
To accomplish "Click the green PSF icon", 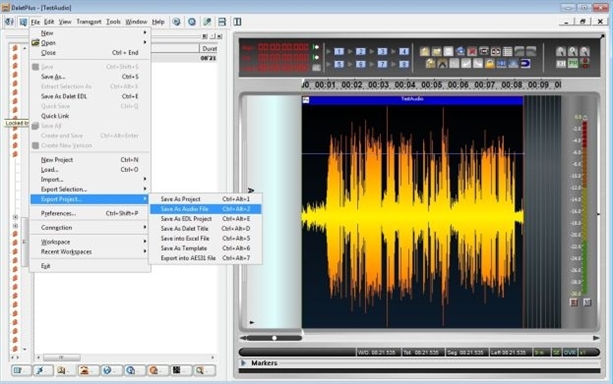I will point(573,63).
